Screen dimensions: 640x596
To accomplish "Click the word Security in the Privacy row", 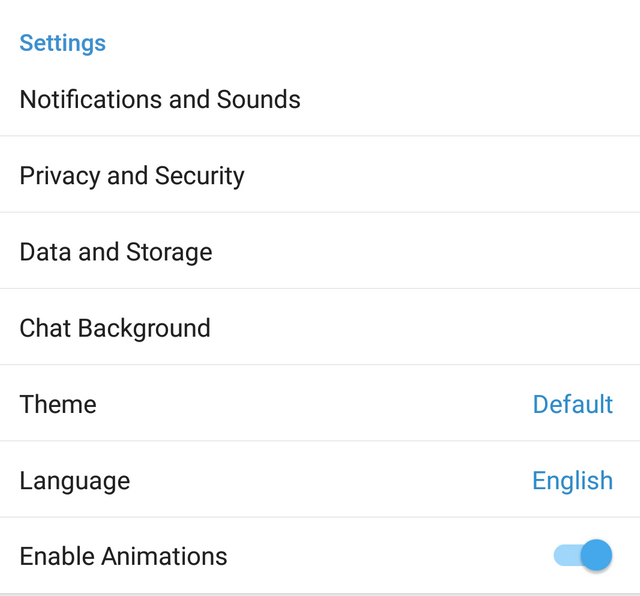I will pyautogui.click(x=200, y=176).
